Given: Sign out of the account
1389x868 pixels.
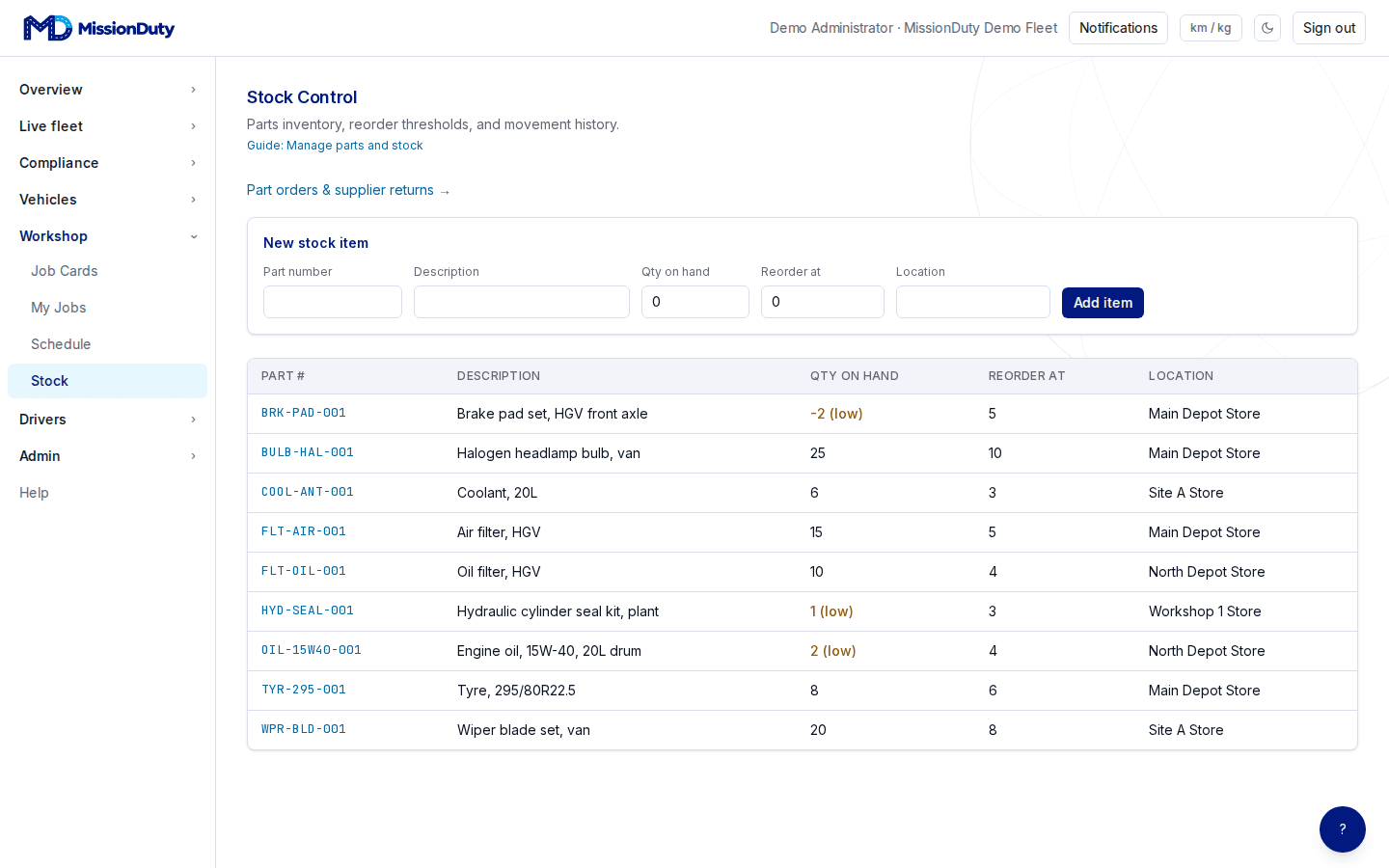Looking at the screenshot, I should point(1329,28).
